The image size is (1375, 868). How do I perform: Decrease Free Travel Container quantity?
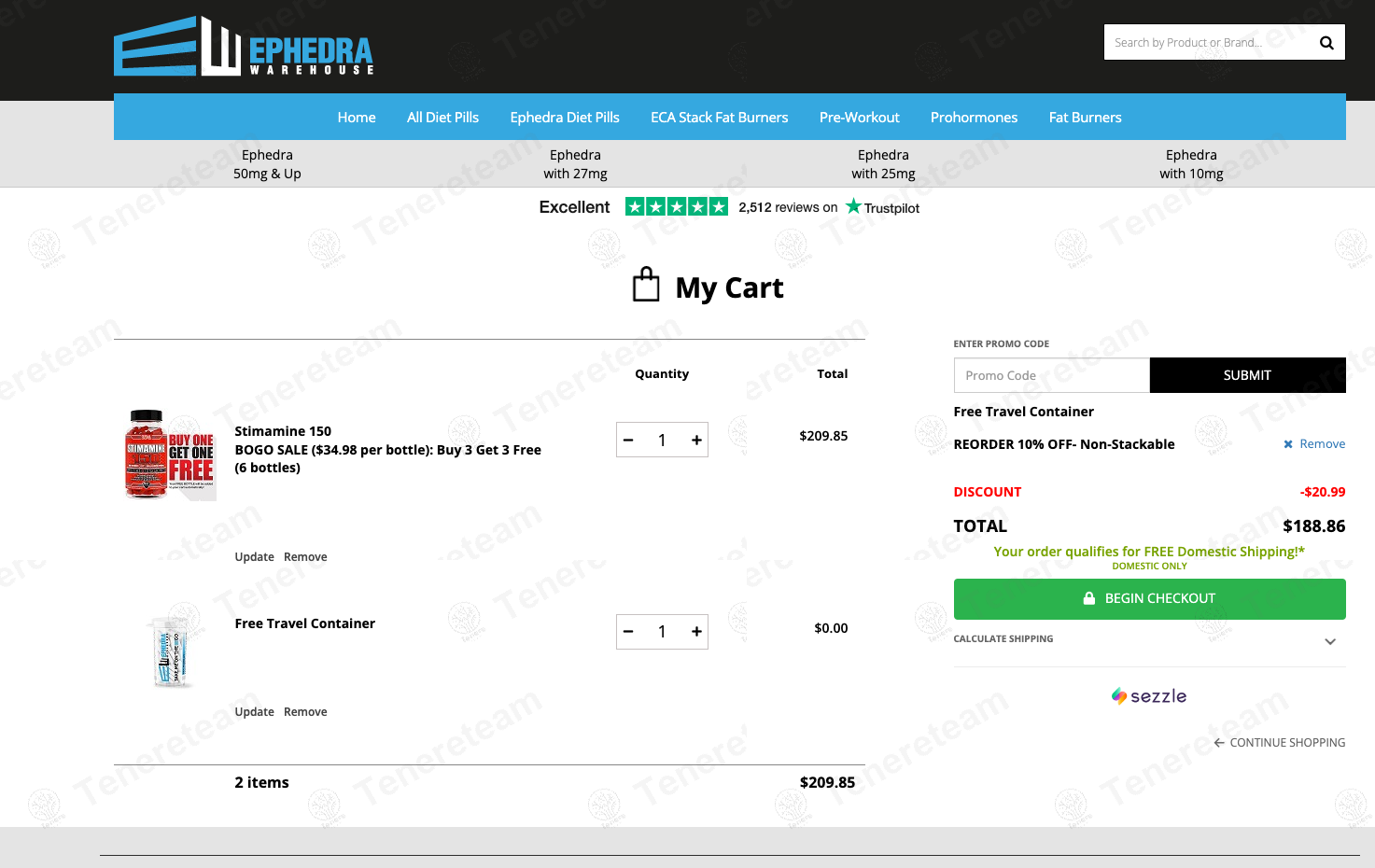pyautogui.click(x=628, y=632)
